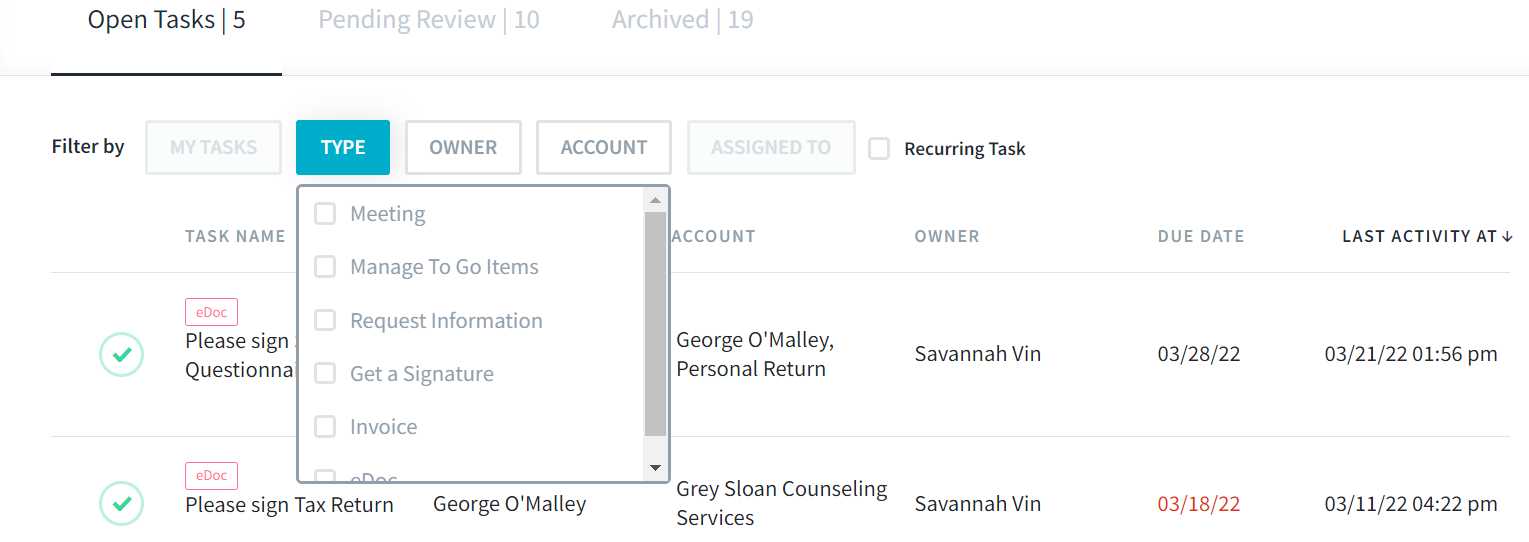This screenshot has height=542, width=1529.
Task: Expand the ACCOUNT filter dropdown
Action: tap(604, 148)
